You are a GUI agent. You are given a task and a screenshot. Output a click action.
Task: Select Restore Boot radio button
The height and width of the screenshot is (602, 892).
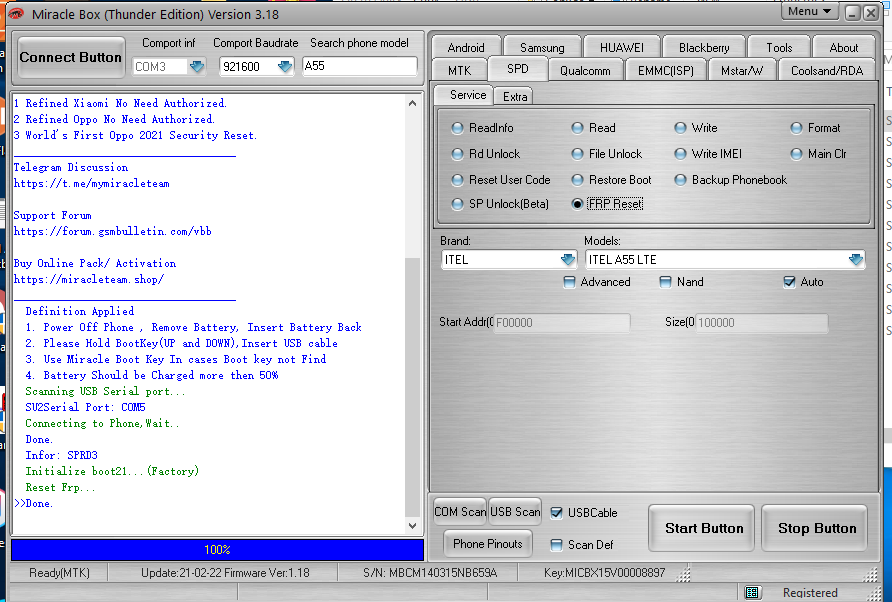click(577, 180)
